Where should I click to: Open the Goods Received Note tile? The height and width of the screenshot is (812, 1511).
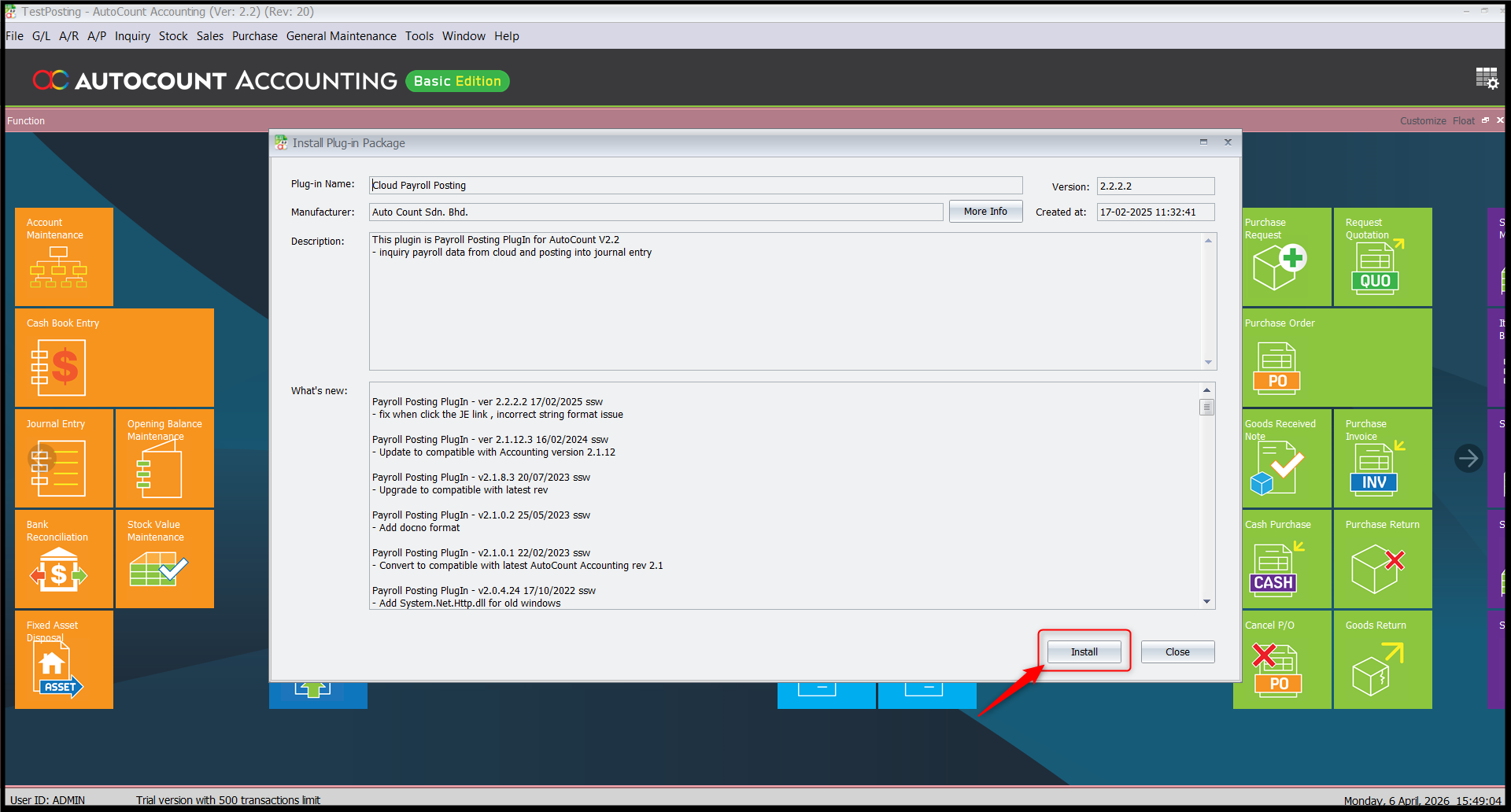click(x=1287, y=458)
